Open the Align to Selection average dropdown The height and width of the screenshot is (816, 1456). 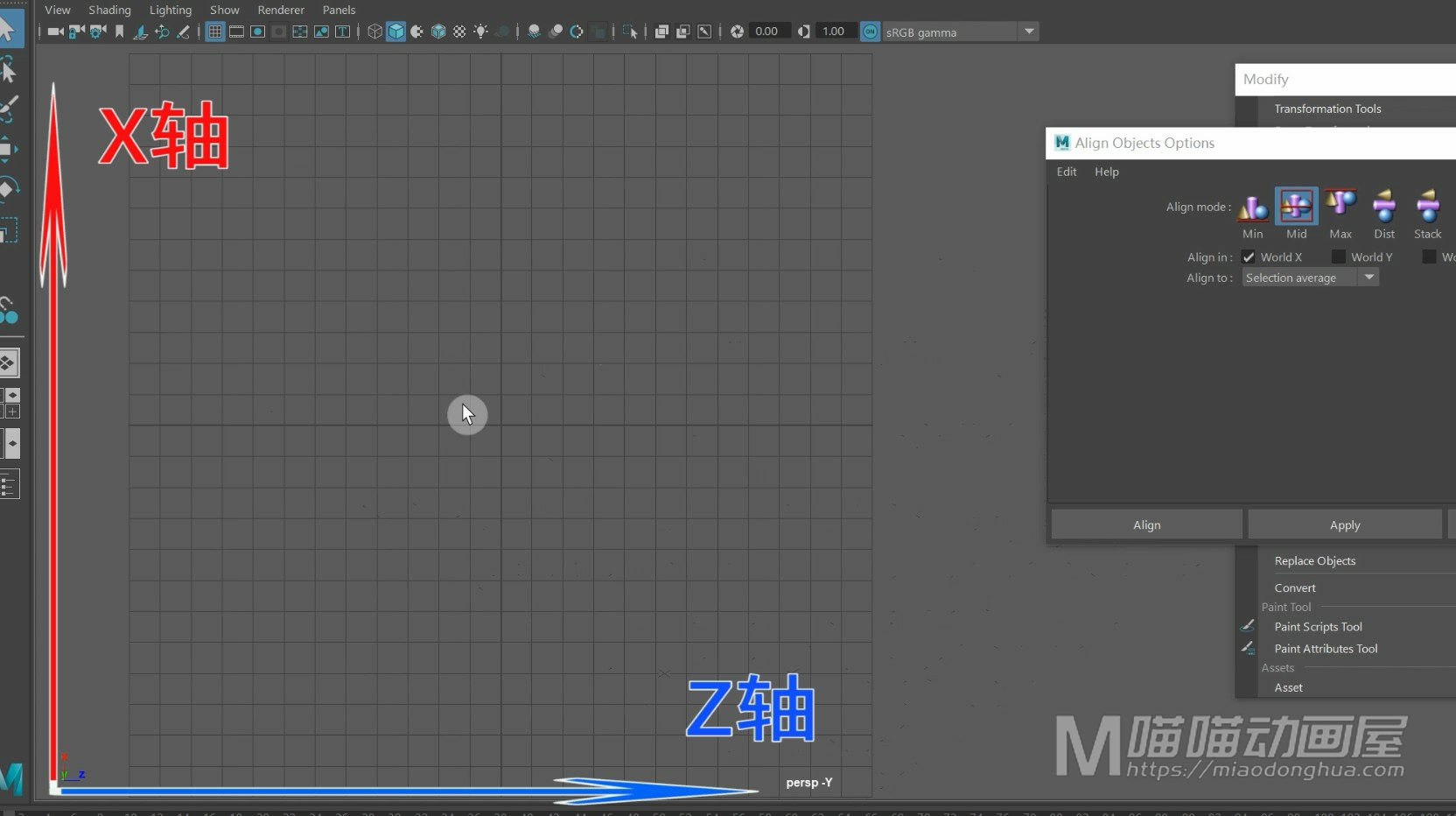[x=1311, y=278]
